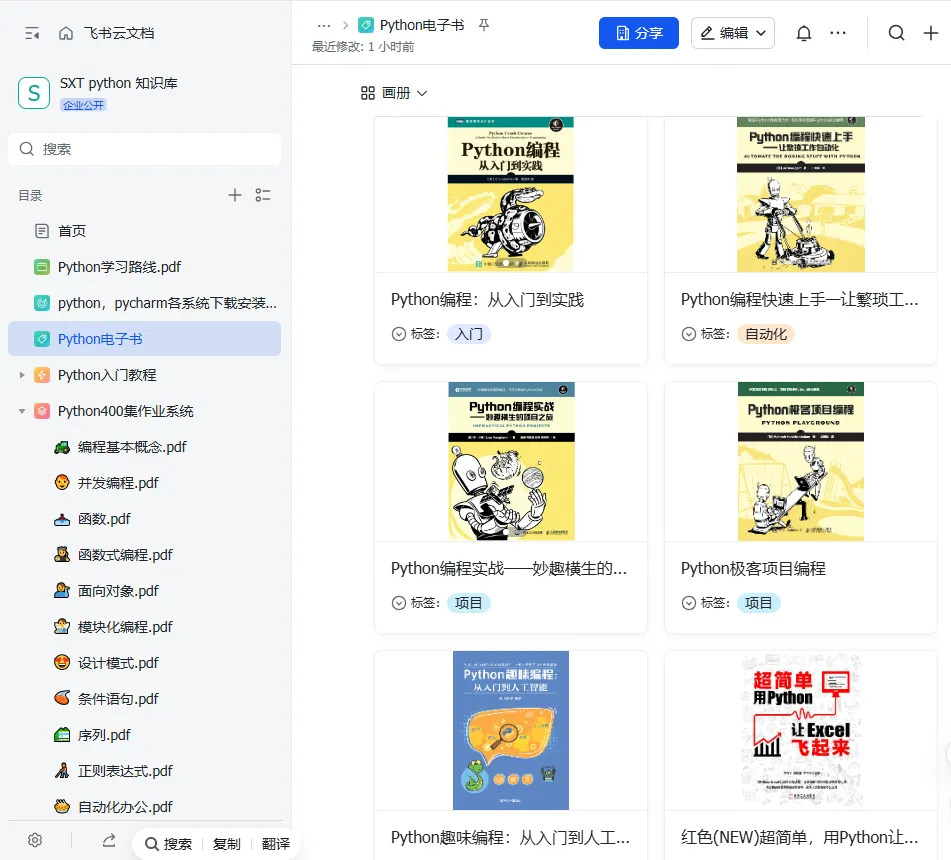The image size is (951, 860).
Task: Click the 入门 tag chip
Action: (469, 334)
